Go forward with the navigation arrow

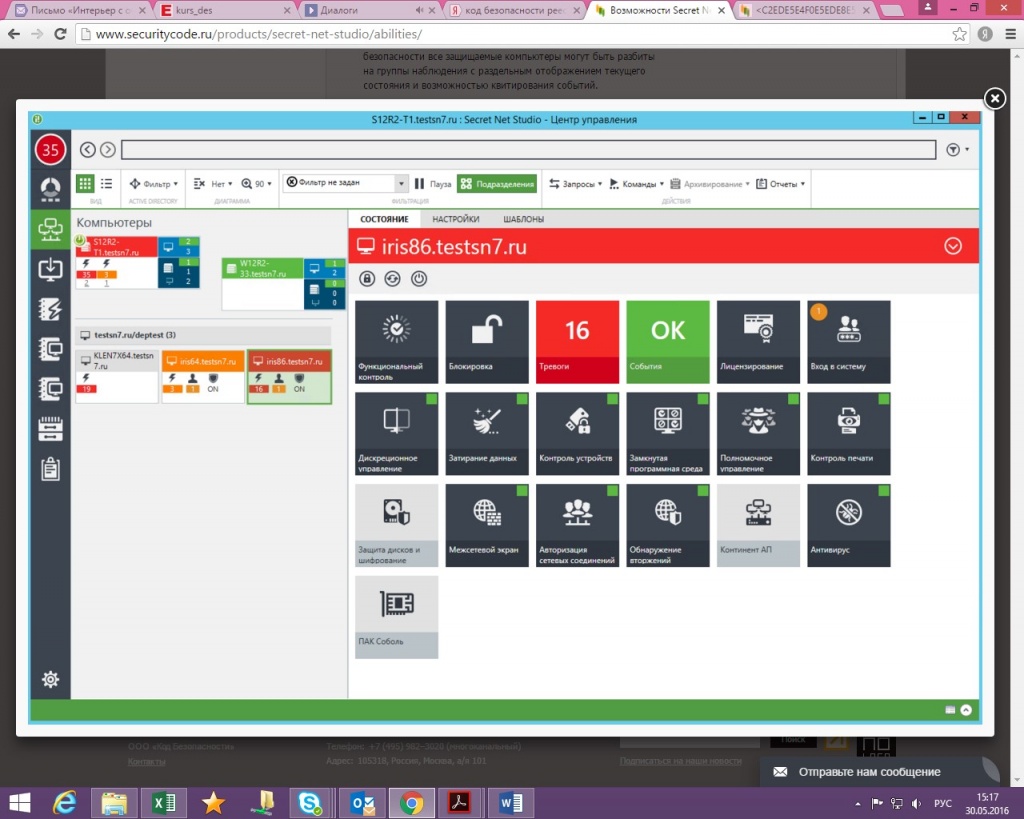[x=108, y=150]
